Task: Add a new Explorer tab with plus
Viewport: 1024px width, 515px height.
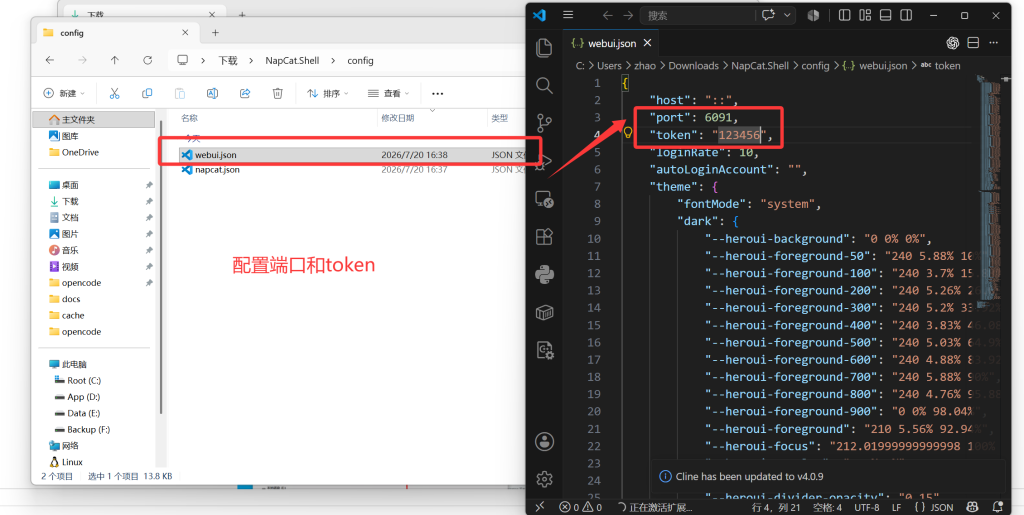Action: click(216, 33)
